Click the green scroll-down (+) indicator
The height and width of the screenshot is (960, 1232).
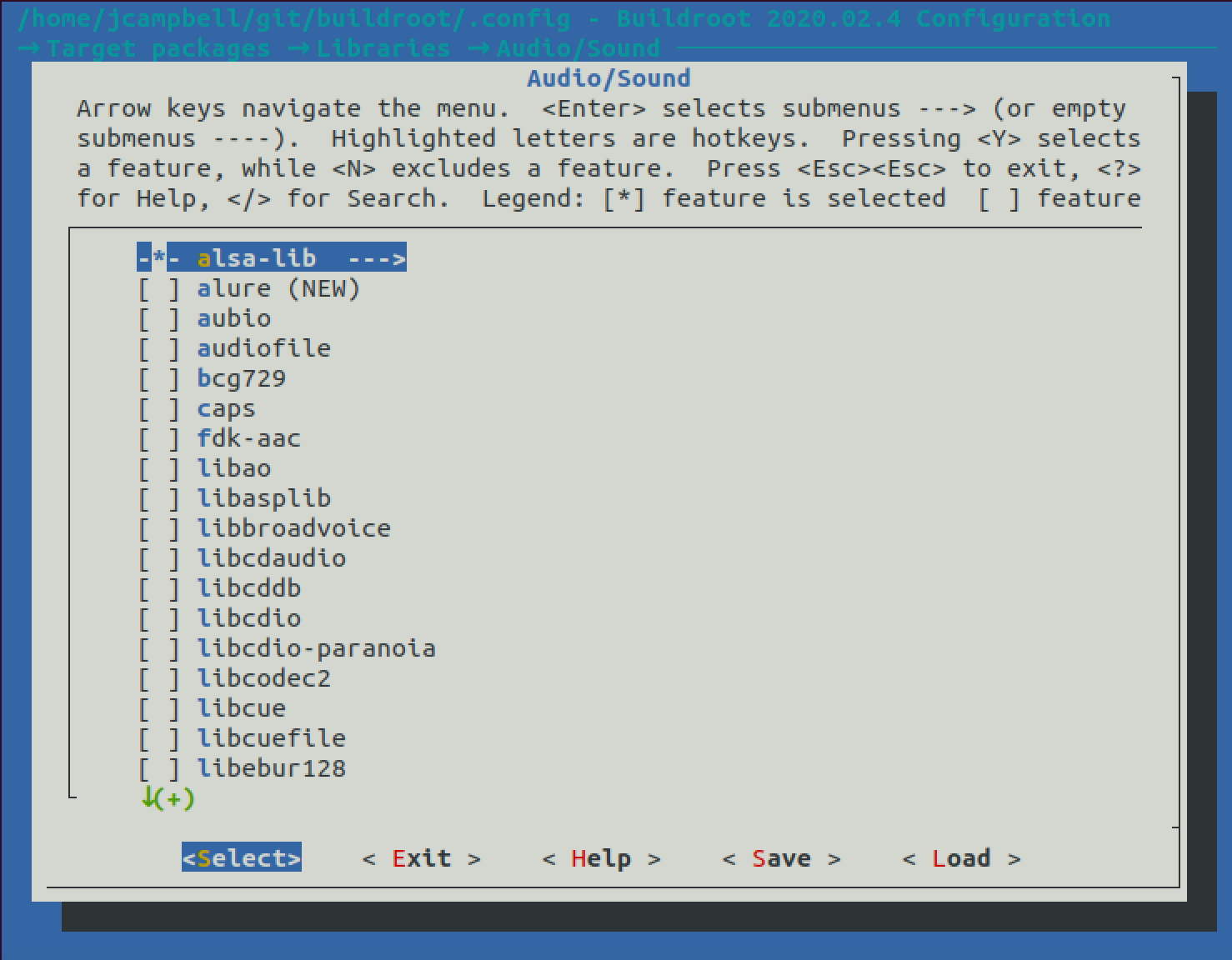pos(168,798)
